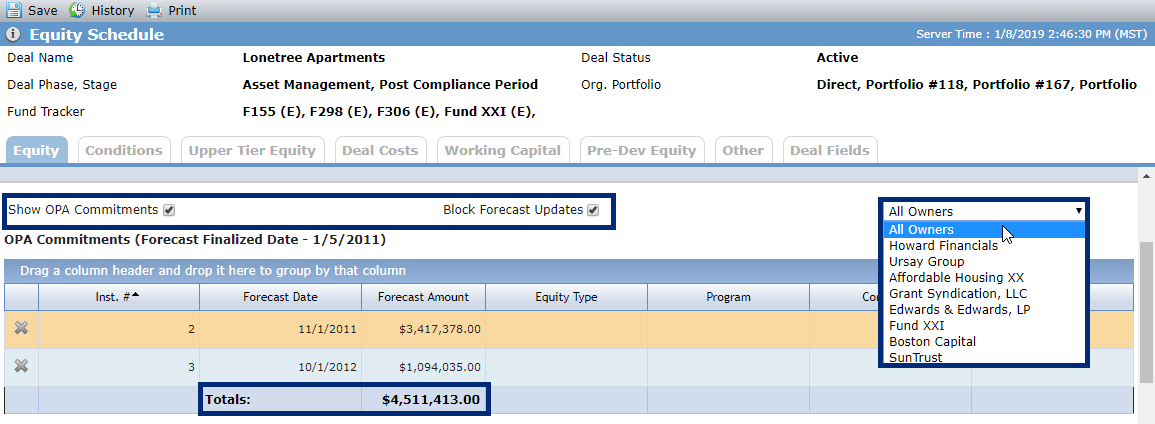The width and height of the screenshot is (1155, 424).
Task: Delete installment 3 row with X icon
Action: pos(21,365)
